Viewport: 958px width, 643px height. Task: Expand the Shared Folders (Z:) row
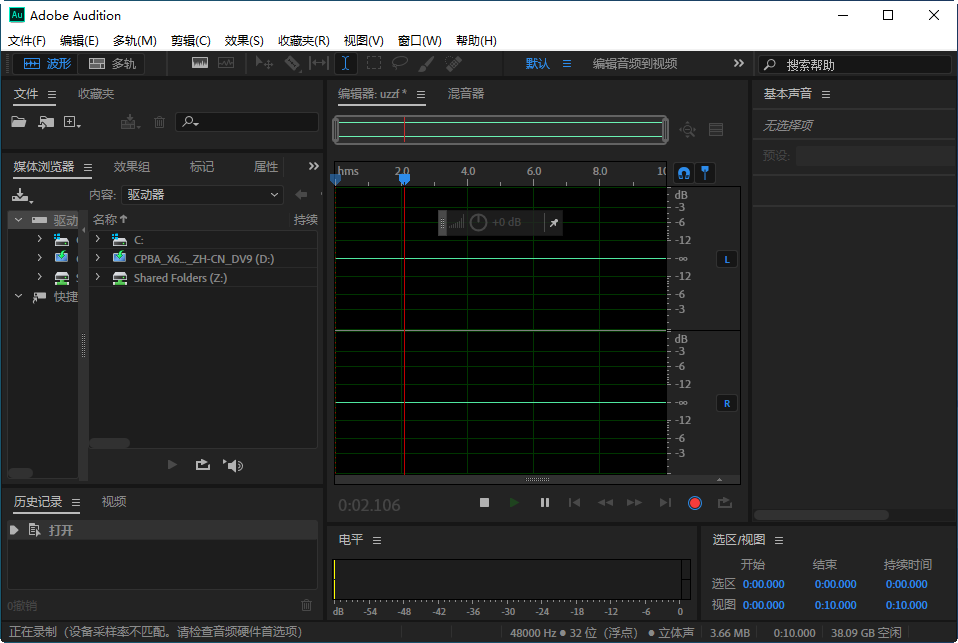(x=98, y=277)
